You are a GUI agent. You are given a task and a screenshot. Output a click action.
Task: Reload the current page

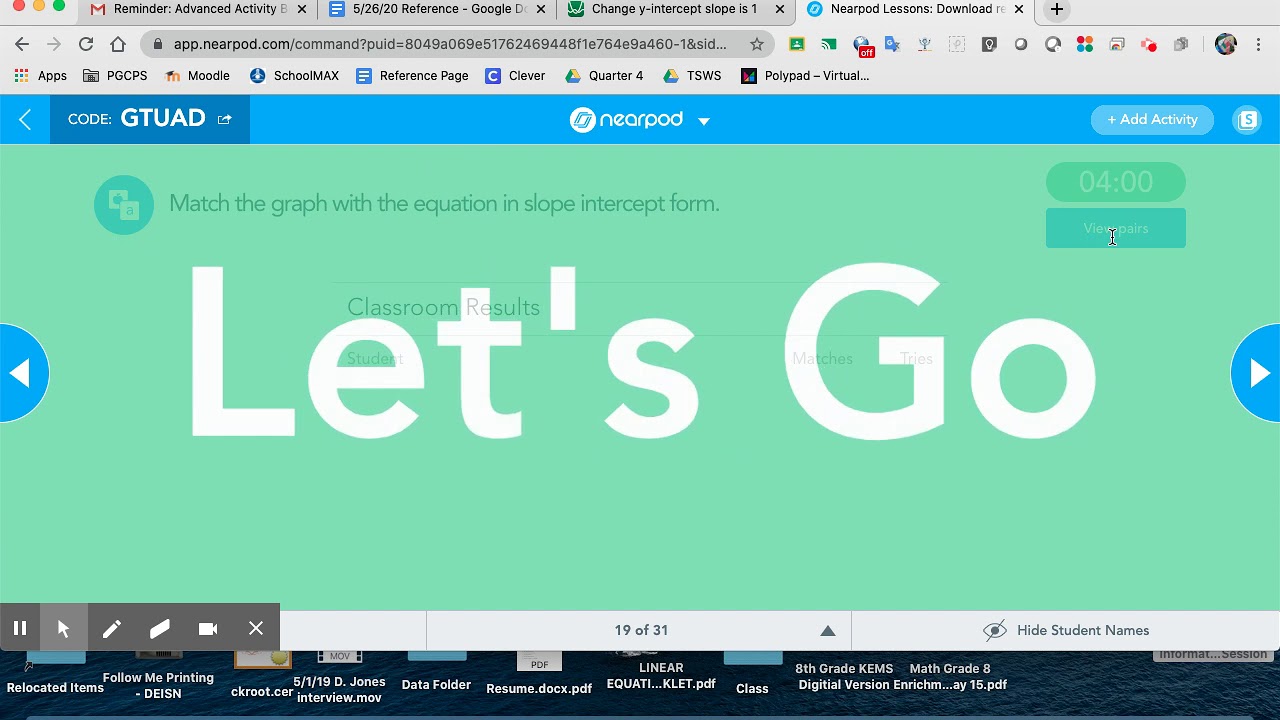(x=86, y=44)
